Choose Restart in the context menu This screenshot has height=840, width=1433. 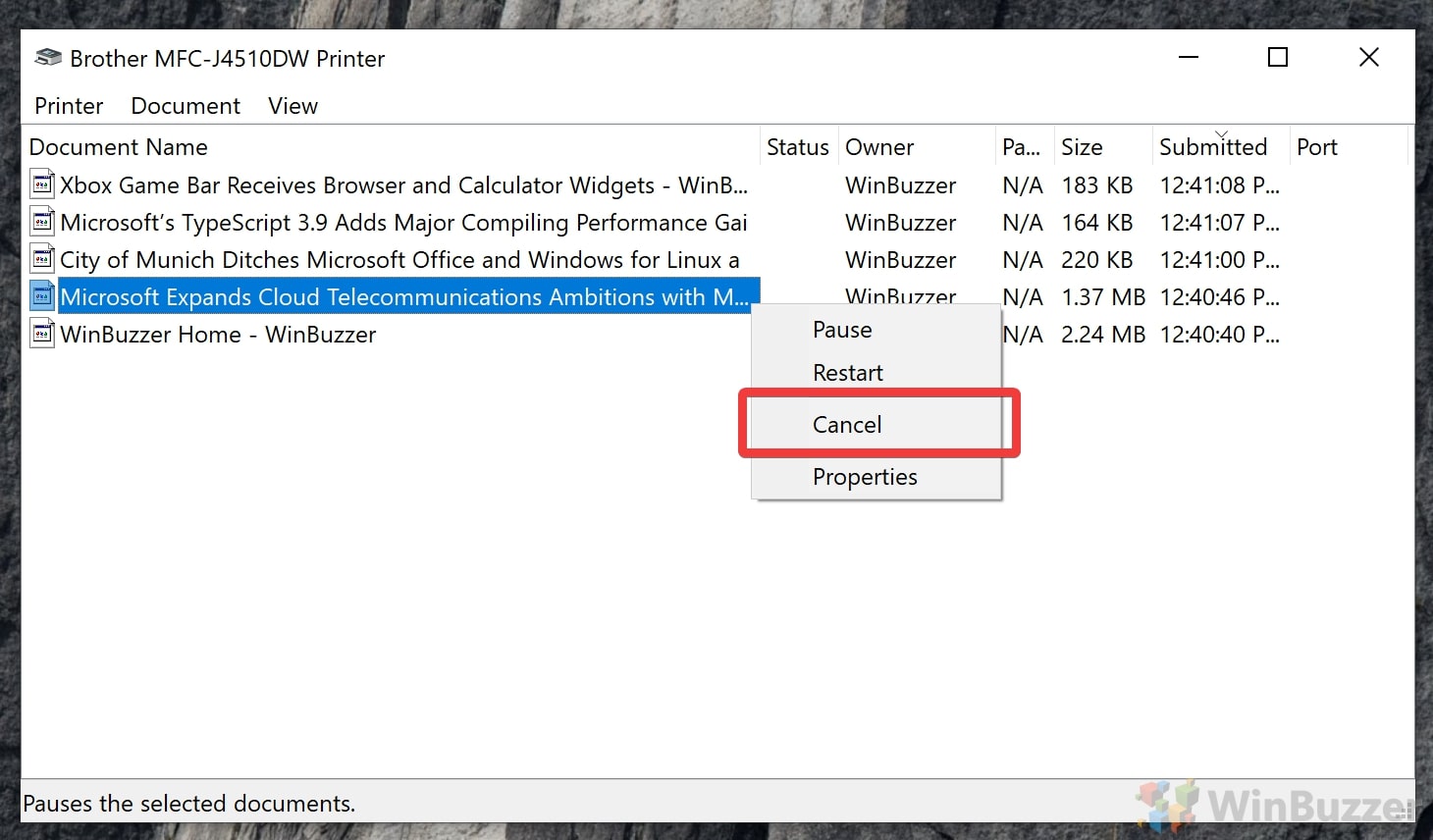(x=876, y=373)
